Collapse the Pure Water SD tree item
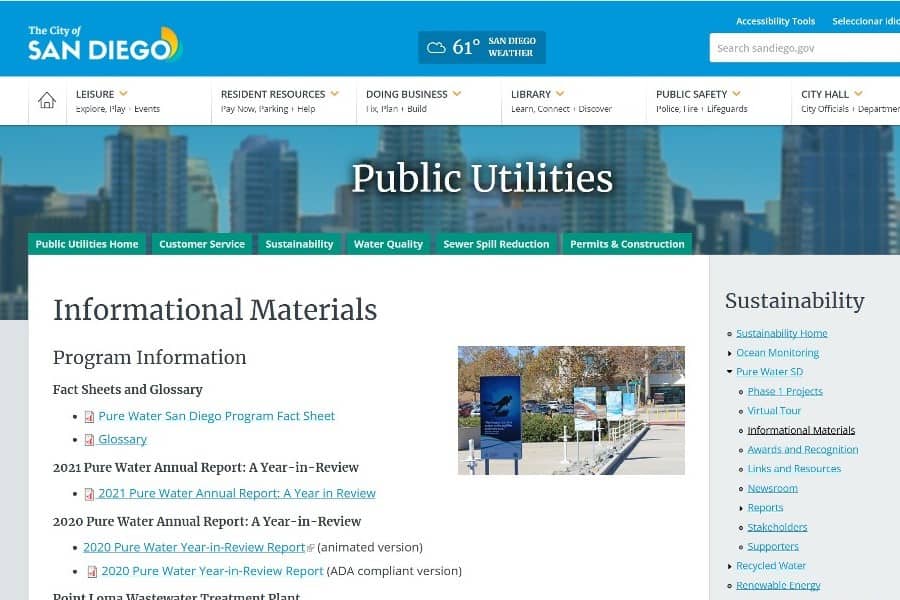 click(x=730, y=372)
